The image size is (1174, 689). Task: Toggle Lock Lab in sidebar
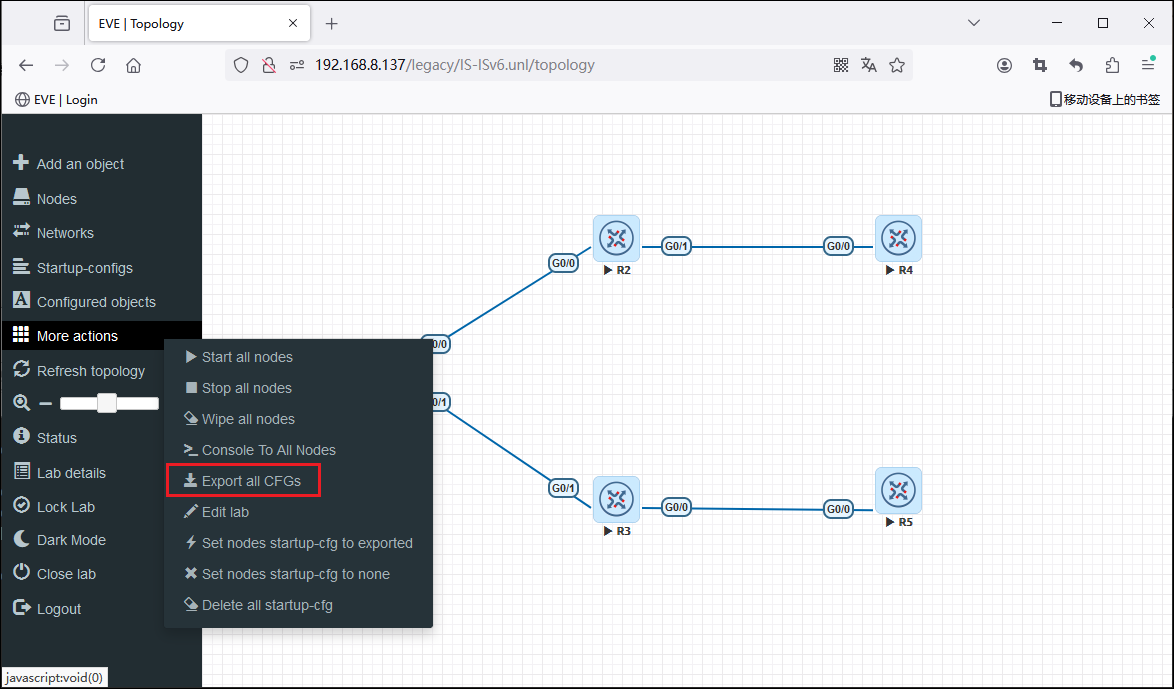point(65,507)
